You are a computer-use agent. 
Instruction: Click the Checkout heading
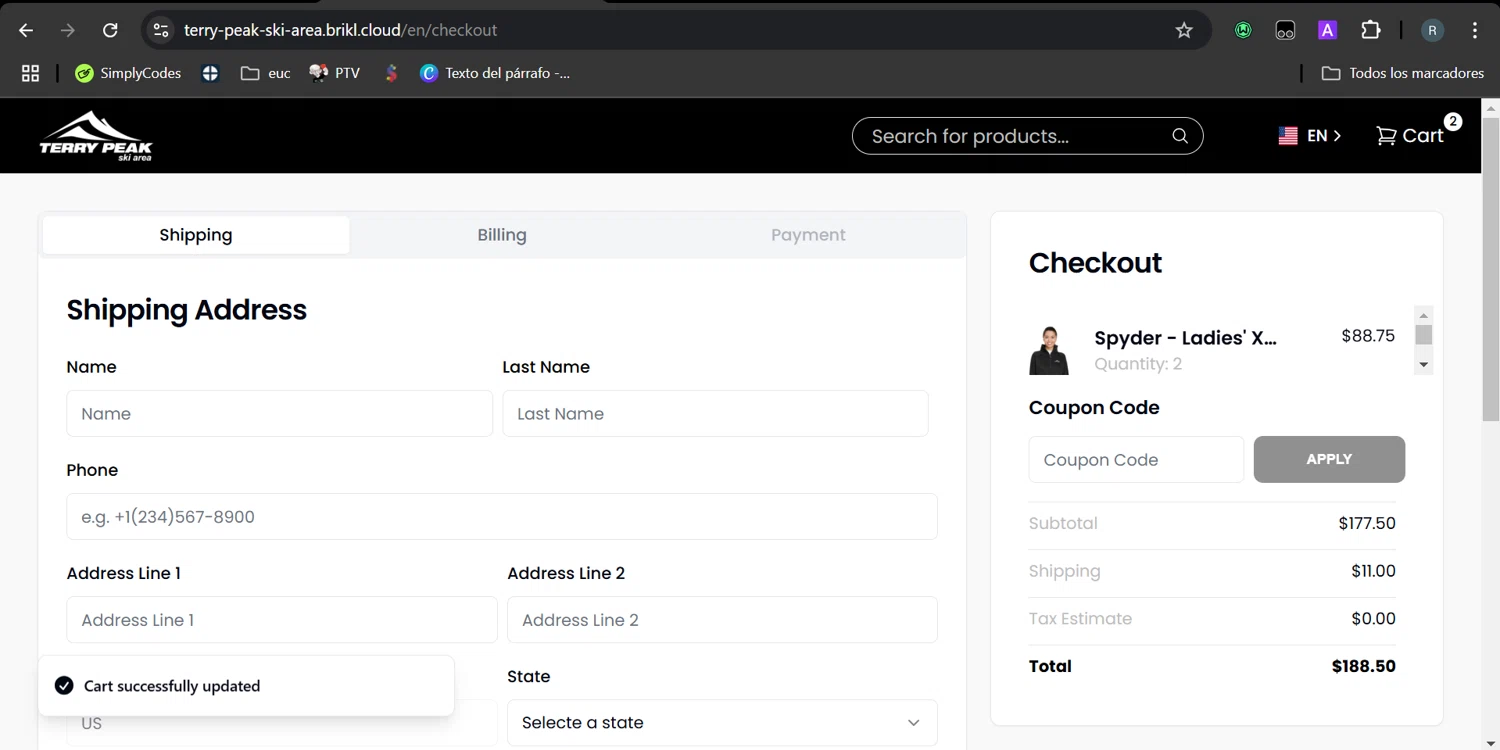(x=1095, y=263)
